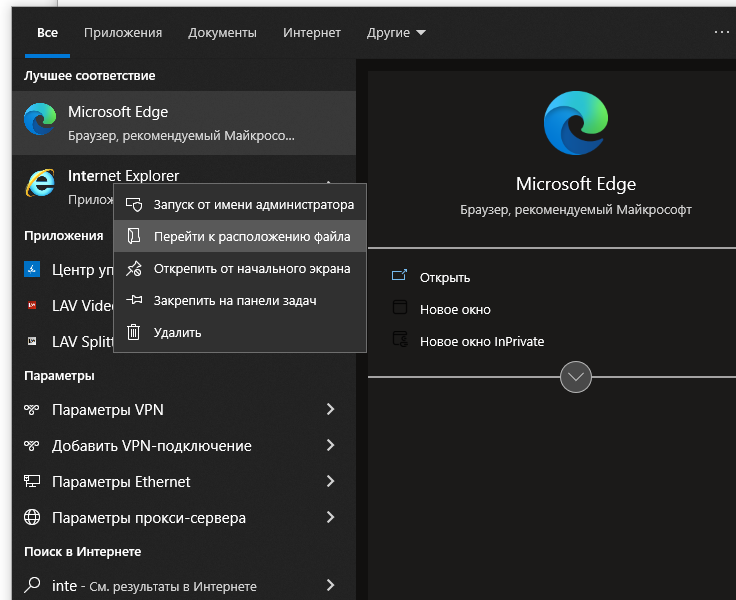The image size is (736, 600).
Task: Click Новое окно action
Action: 455,309
